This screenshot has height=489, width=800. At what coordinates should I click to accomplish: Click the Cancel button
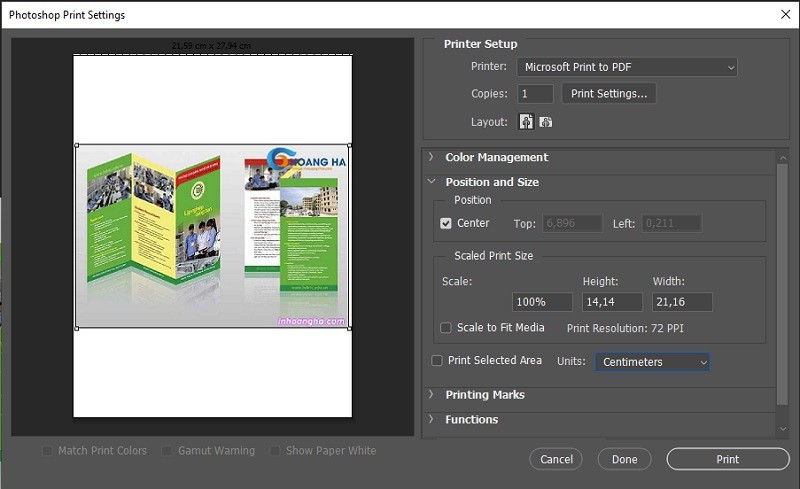click(x=556, y=459)
